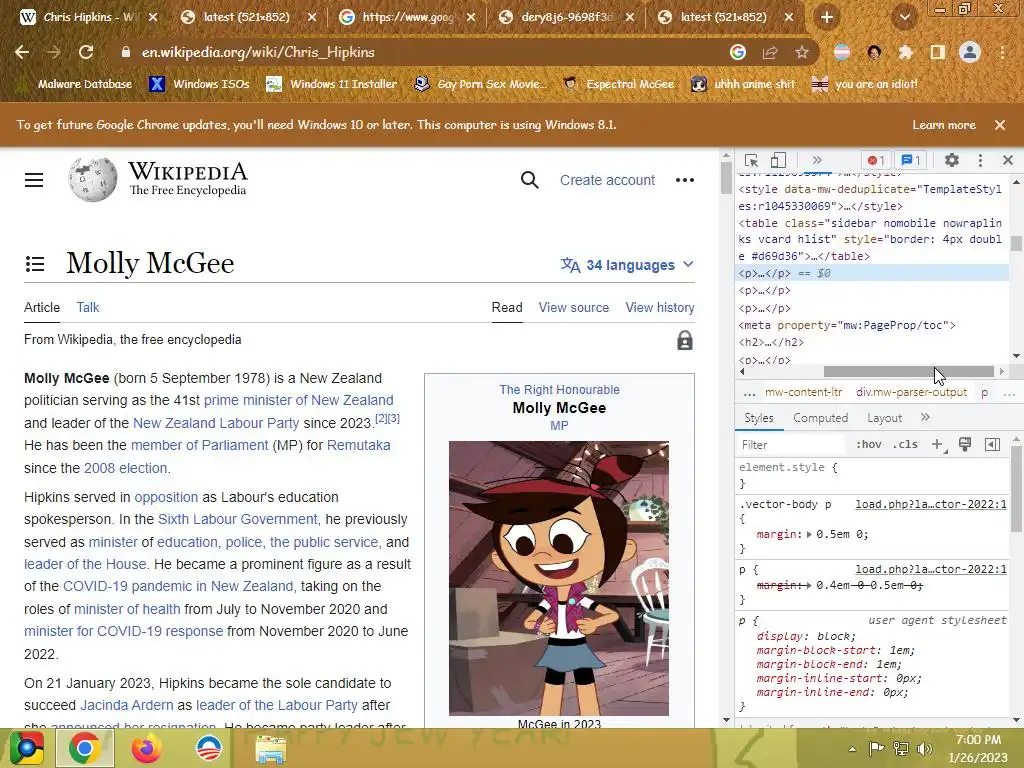
Task: Select the Article tab
Action: point(42,308)
